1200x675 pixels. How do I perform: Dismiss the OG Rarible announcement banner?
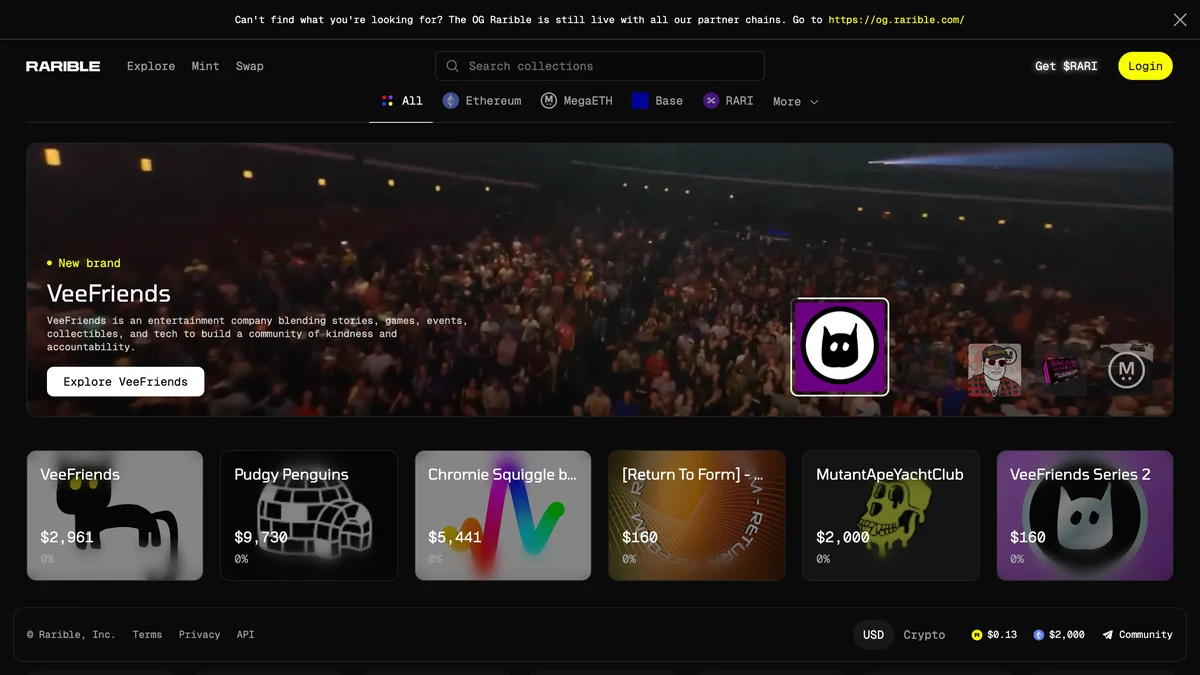1180,20
